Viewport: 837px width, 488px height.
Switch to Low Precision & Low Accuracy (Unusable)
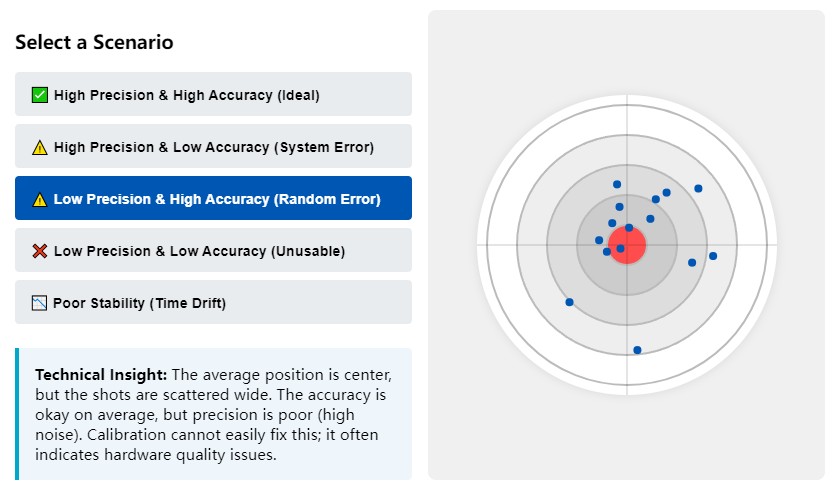tap(213, 251)
